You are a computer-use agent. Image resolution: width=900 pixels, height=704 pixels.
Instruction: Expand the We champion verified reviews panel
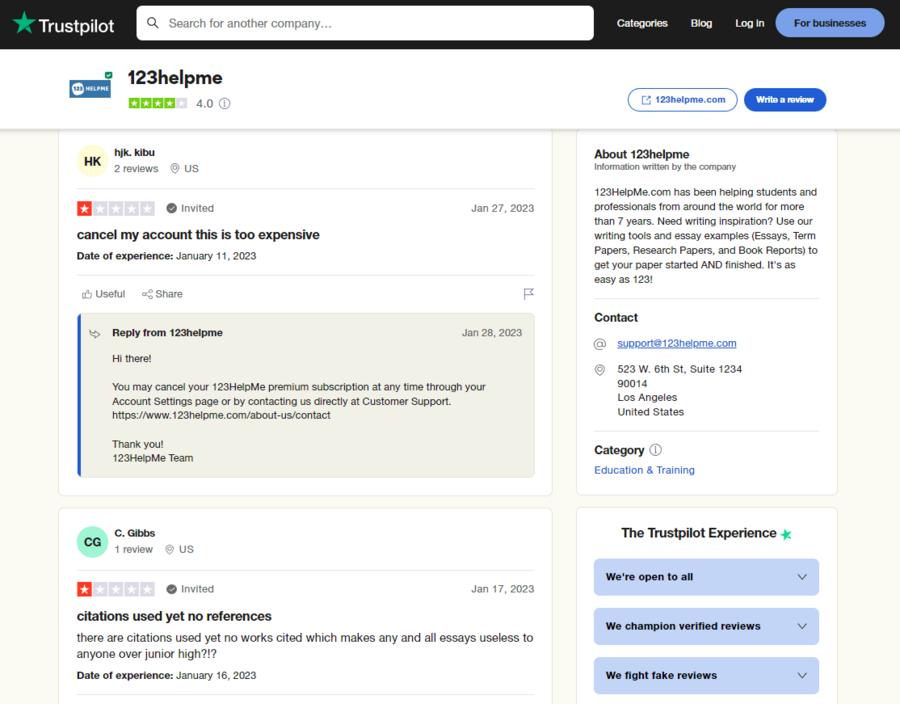tap(706, 626)
